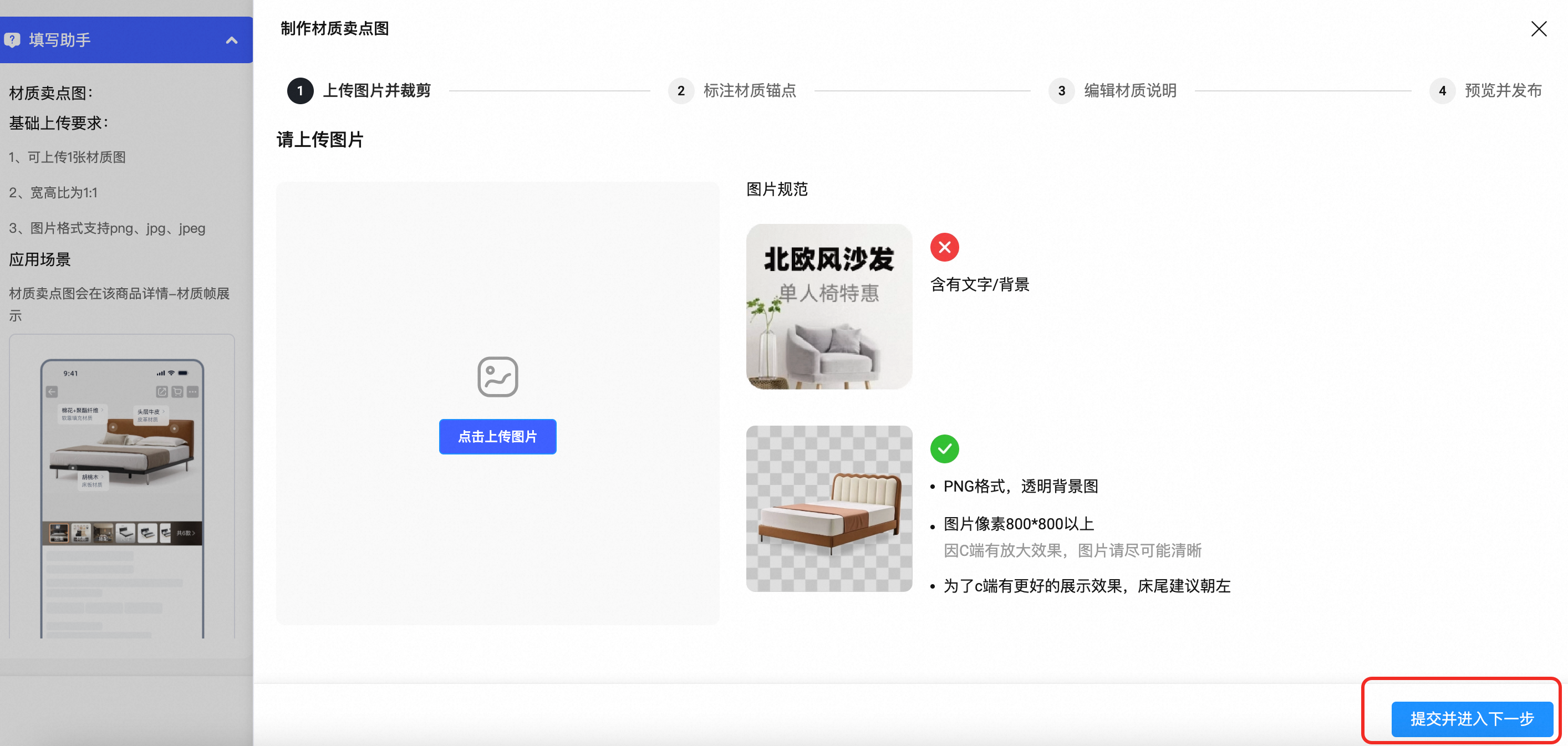Screen dimensions: 1568x746
Task: Click the 床尾建议朝左 guideline text
Action: click(x=1087, y=586)
